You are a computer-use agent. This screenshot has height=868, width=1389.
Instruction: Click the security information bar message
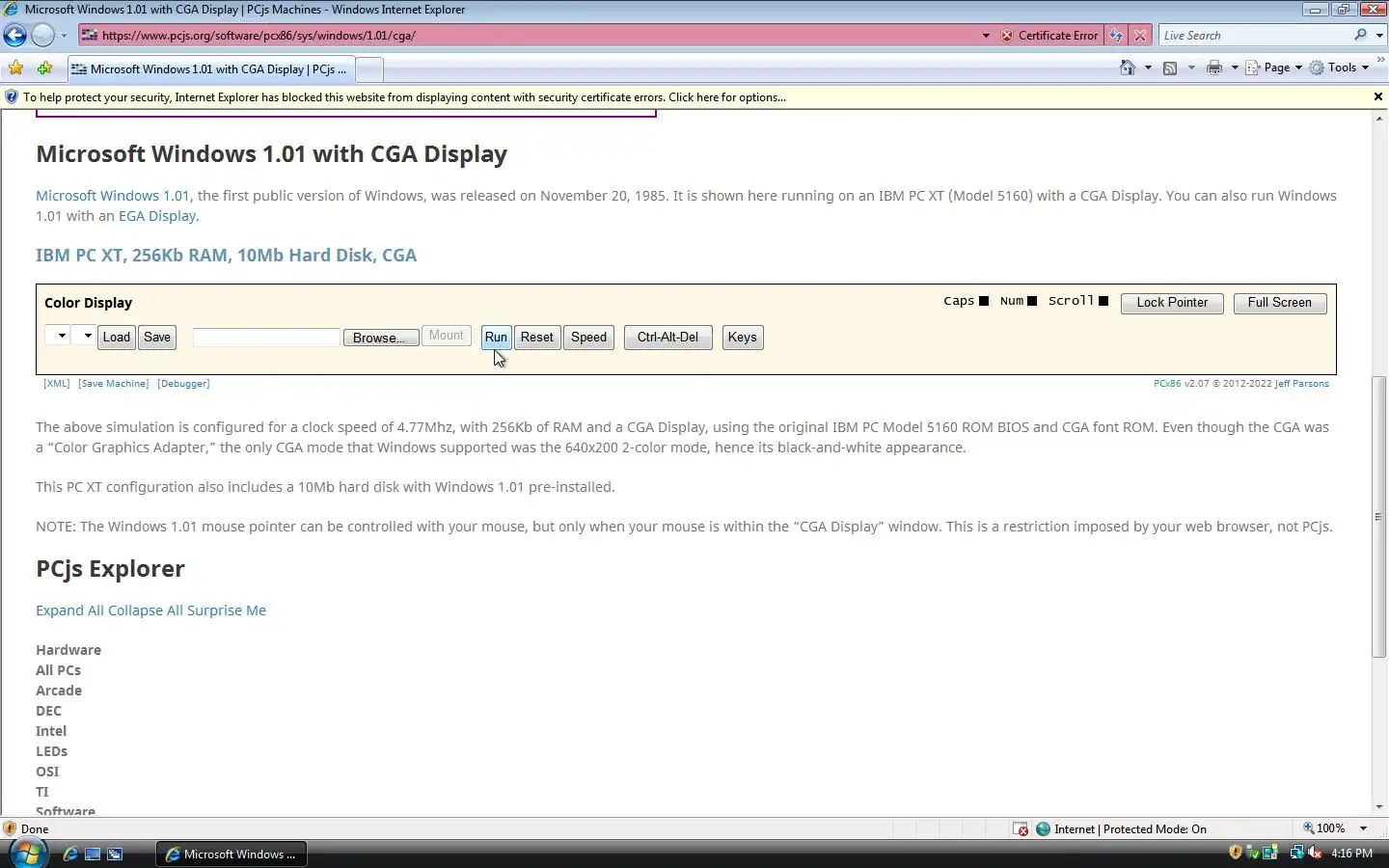tap(404, 97)
